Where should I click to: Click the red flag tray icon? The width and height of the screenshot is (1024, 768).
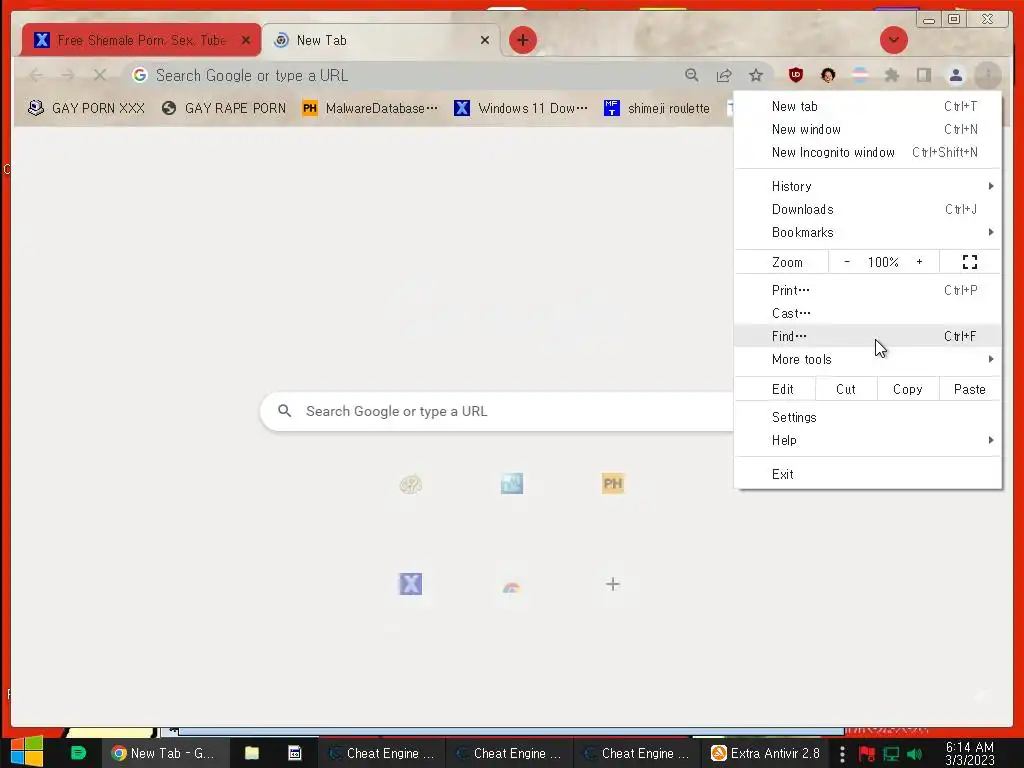point(867,754)
